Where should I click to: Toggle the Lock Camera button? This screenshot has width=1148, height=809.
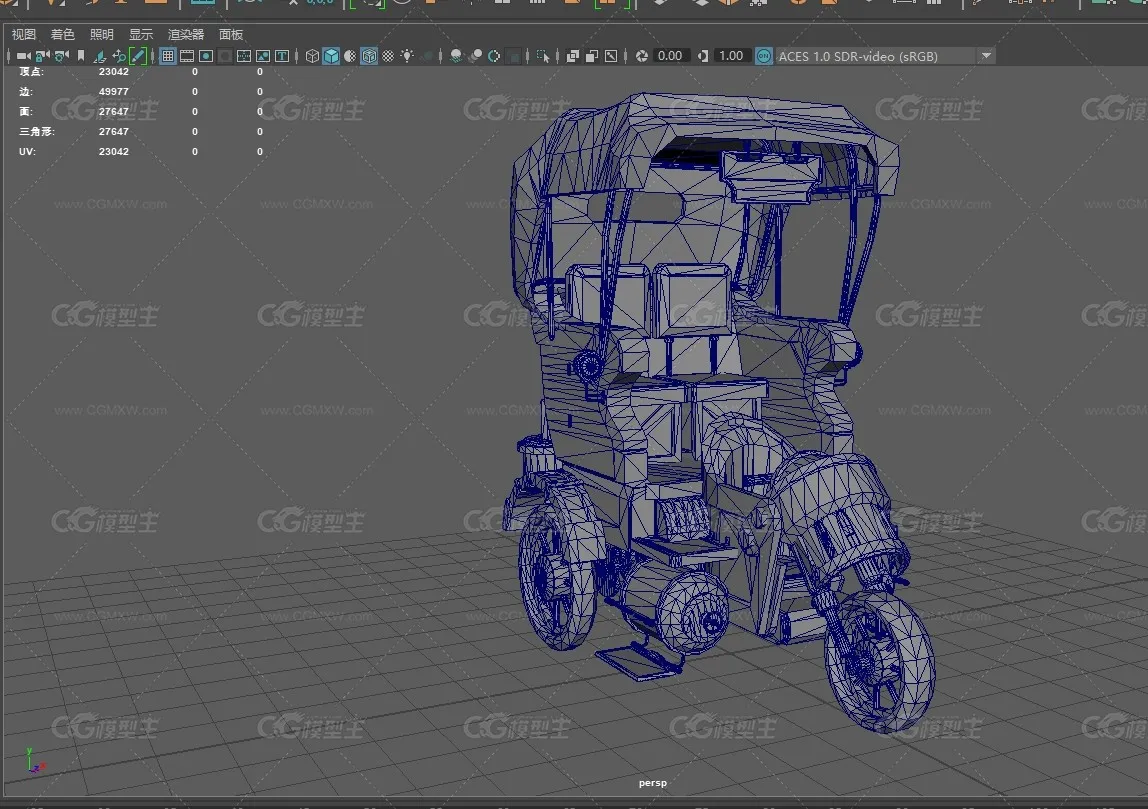click(42, 56)
